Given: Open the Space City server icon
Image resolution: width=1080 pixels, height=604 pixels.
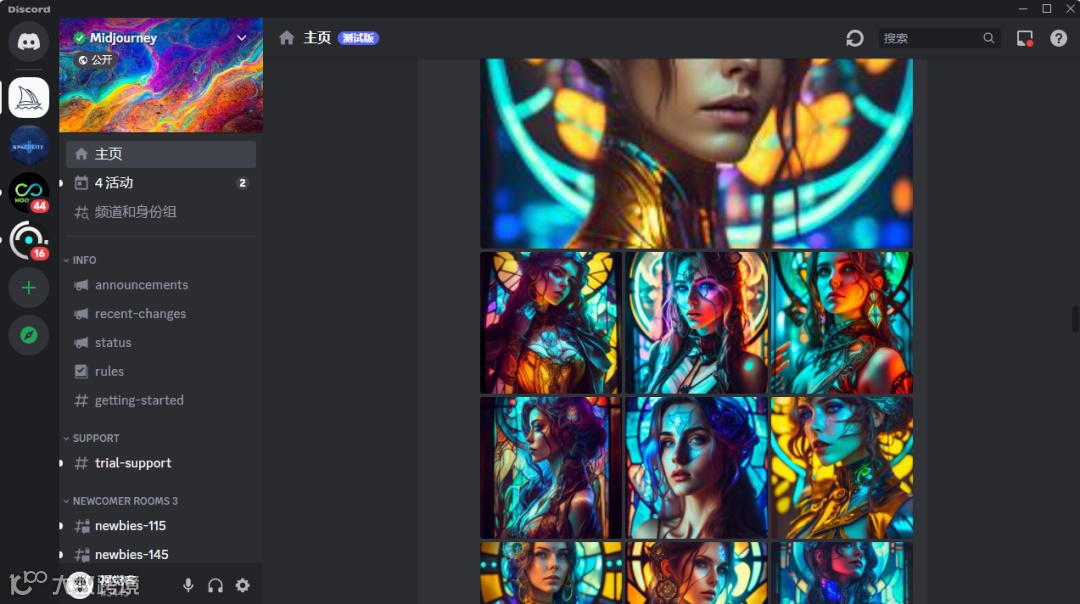Looking at the screenshot, I should [x=28, y=145].
